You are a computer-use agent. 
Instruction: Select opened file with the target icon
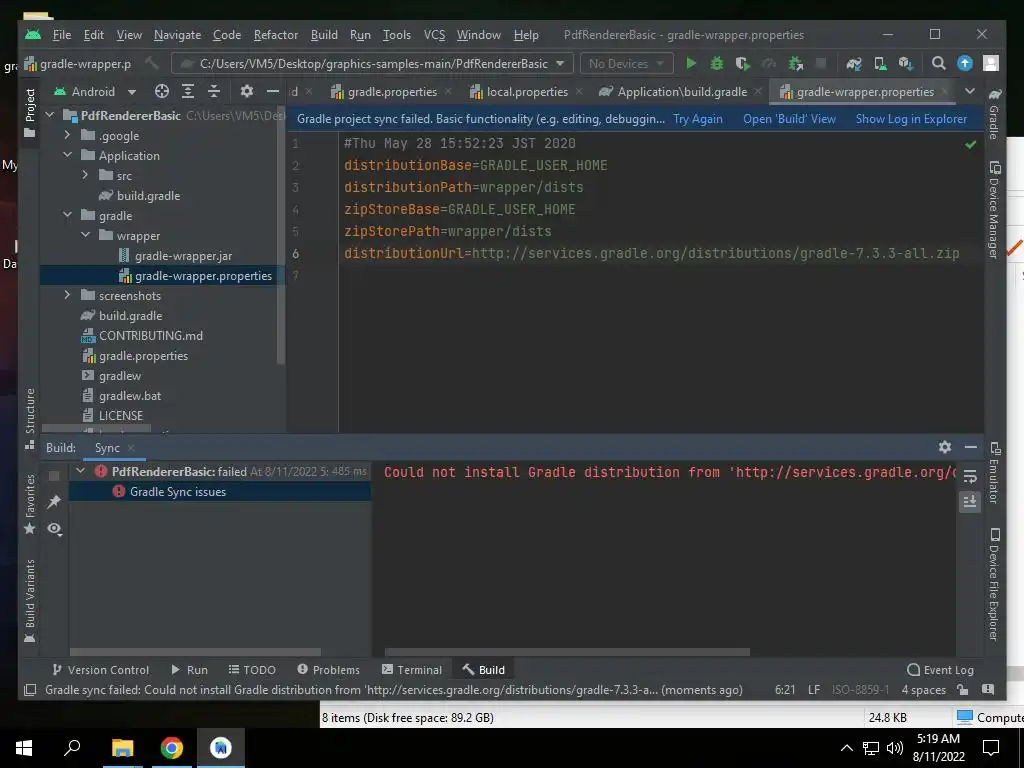coord(161,91)
